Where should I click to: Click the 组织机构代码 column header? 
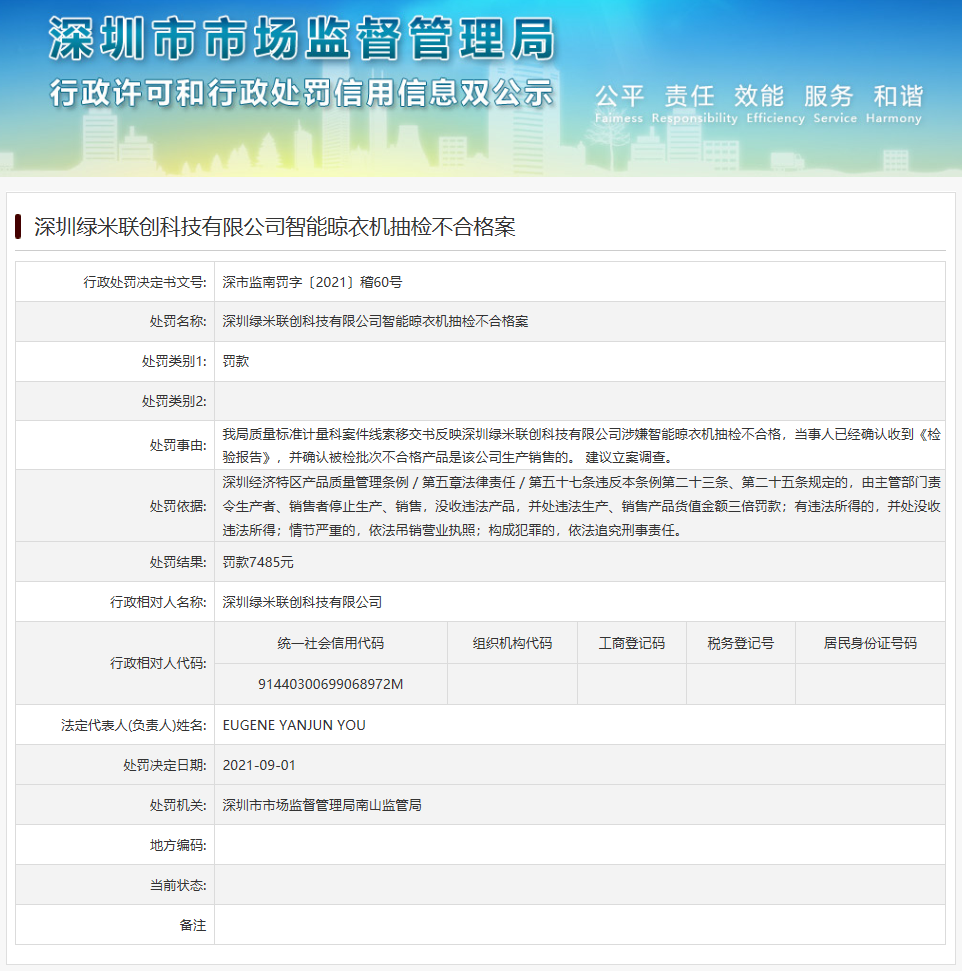click(512, 643)
